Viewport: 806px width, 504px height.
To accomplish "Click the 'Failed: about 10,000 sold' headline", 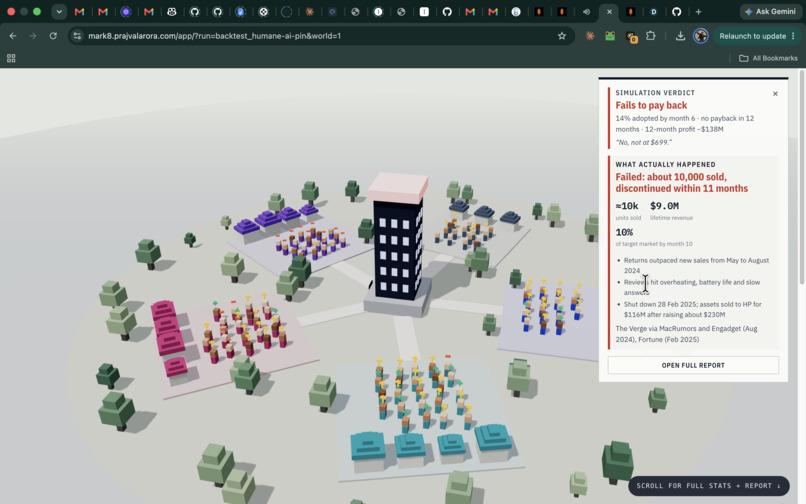I will pyautogui.click(x=682, y=183).
